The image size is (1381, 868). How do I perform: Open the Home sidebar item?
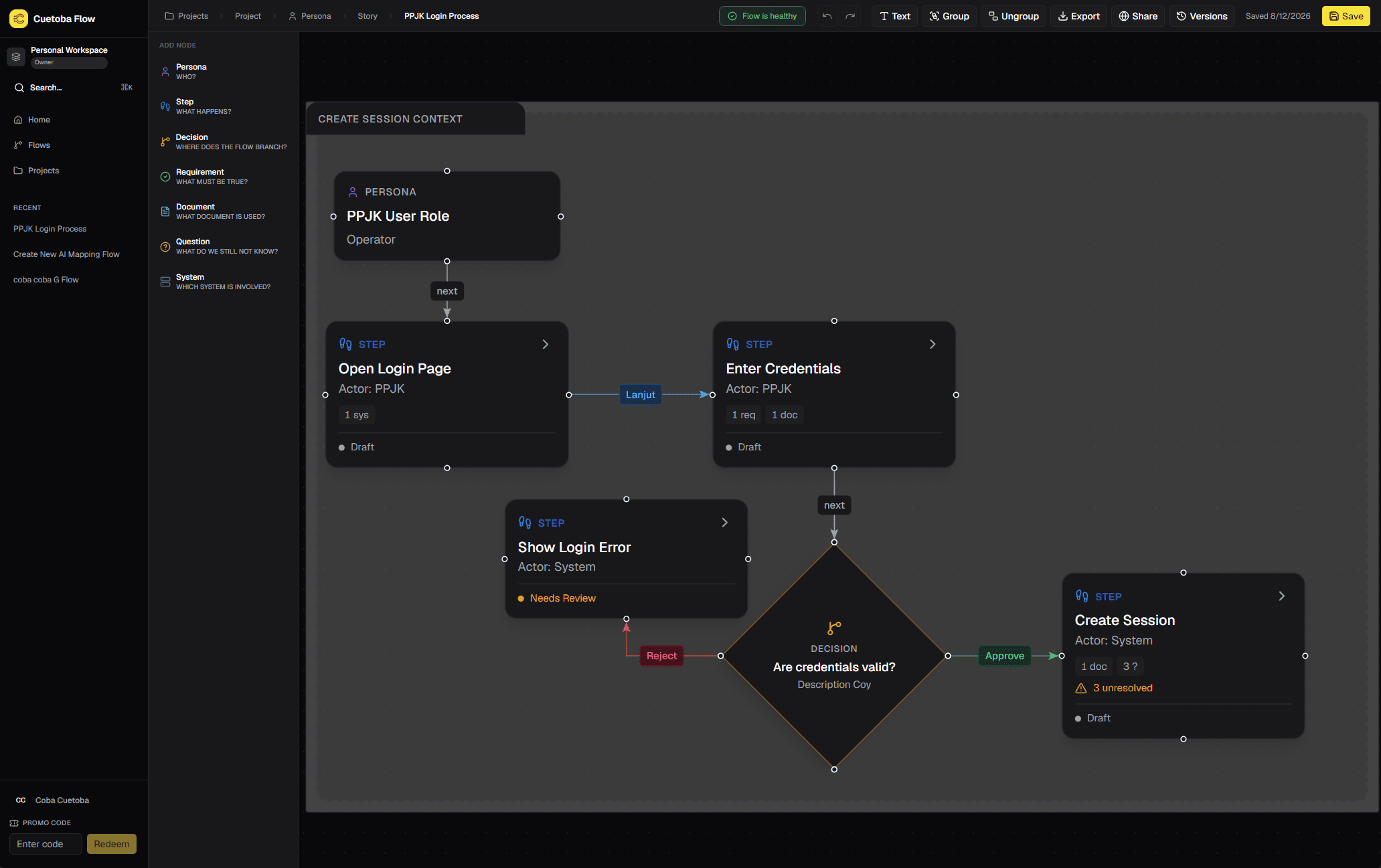pyautogui.click(x=74, y=120)
